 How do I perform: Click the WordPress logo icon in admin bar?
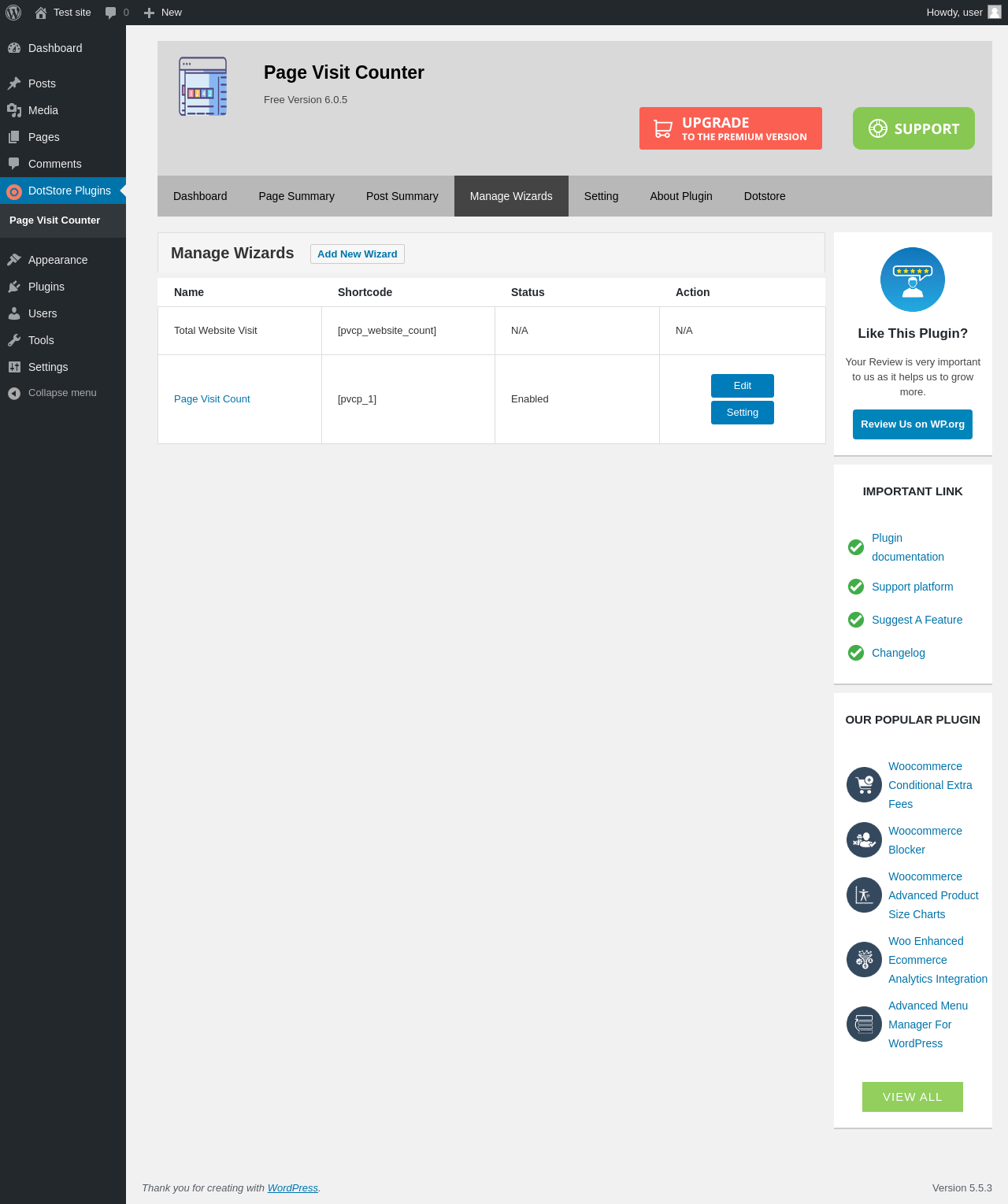click(13, 13)
